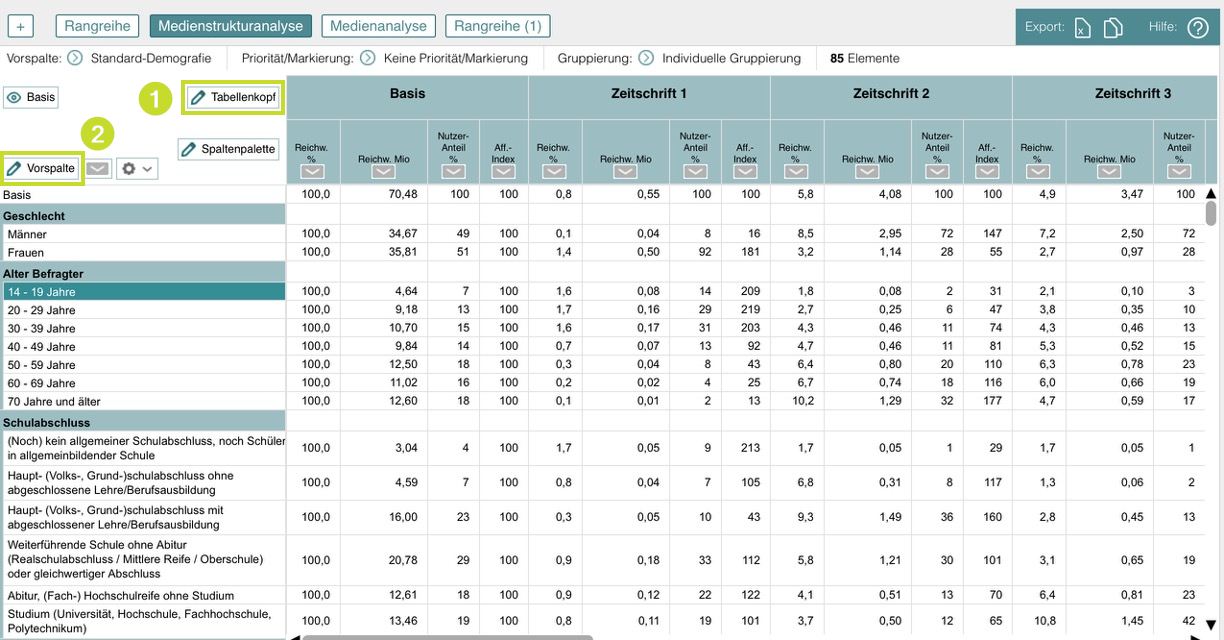Click the Gruppierung circle arrow icon
This screenshot has height=640, width=1224.
point(646,58)
